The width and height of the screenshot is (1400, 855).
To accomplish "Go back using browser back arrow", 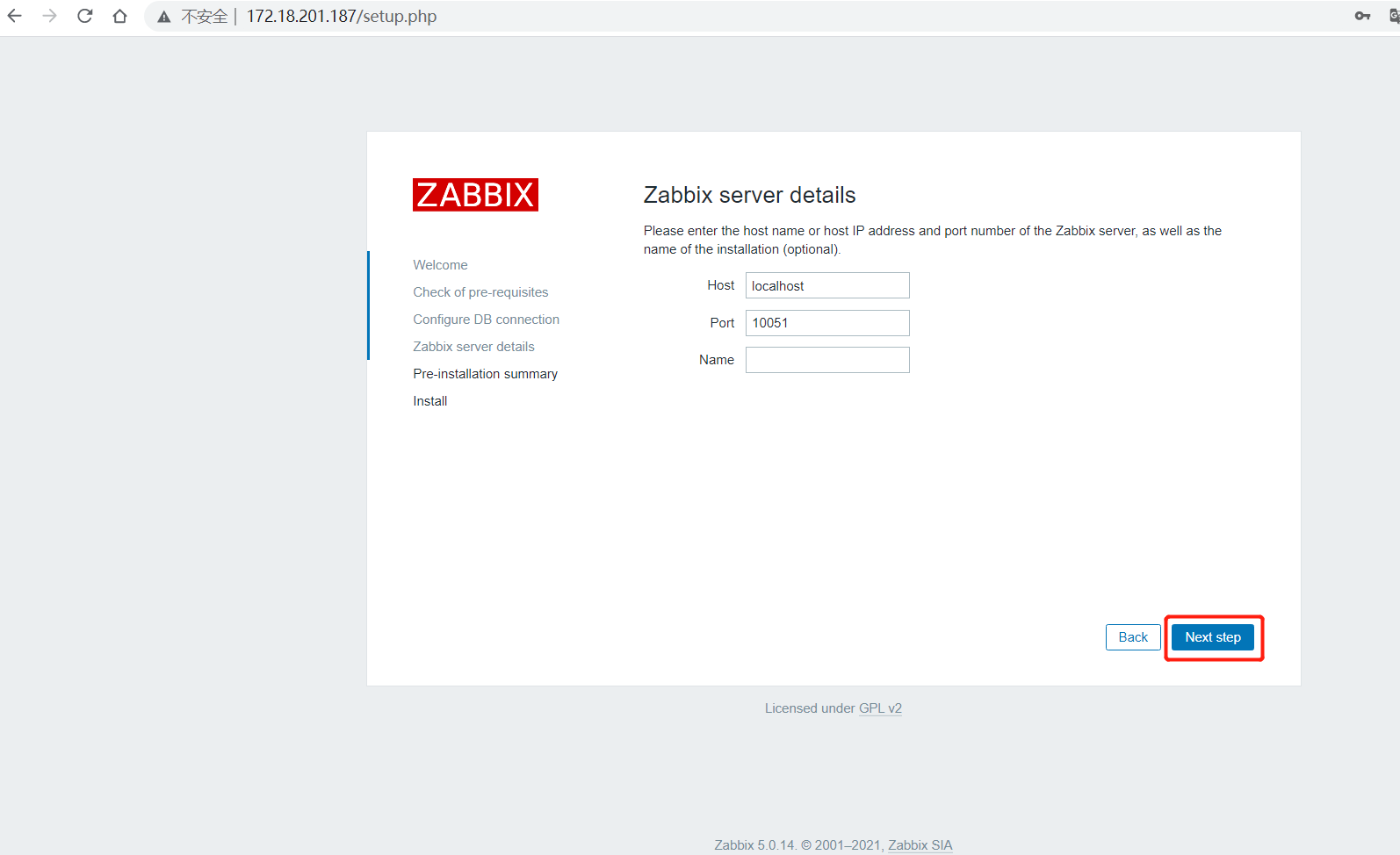I will click(15, 16).
